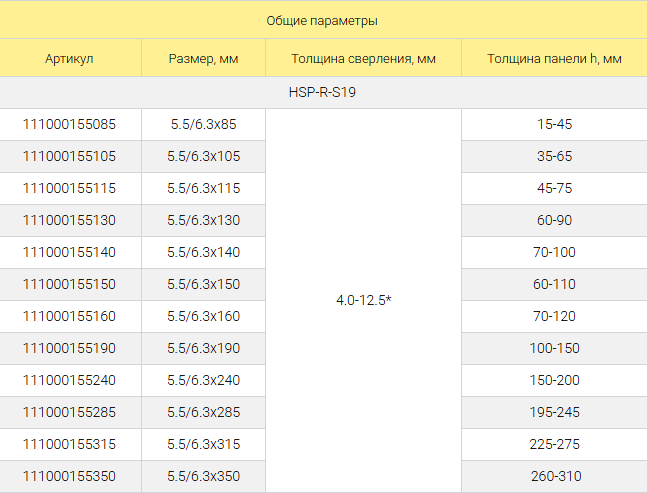Click the 'Общие параметры' table header
The width and height of the screenshot is (648, 493).
click(322, 20)
